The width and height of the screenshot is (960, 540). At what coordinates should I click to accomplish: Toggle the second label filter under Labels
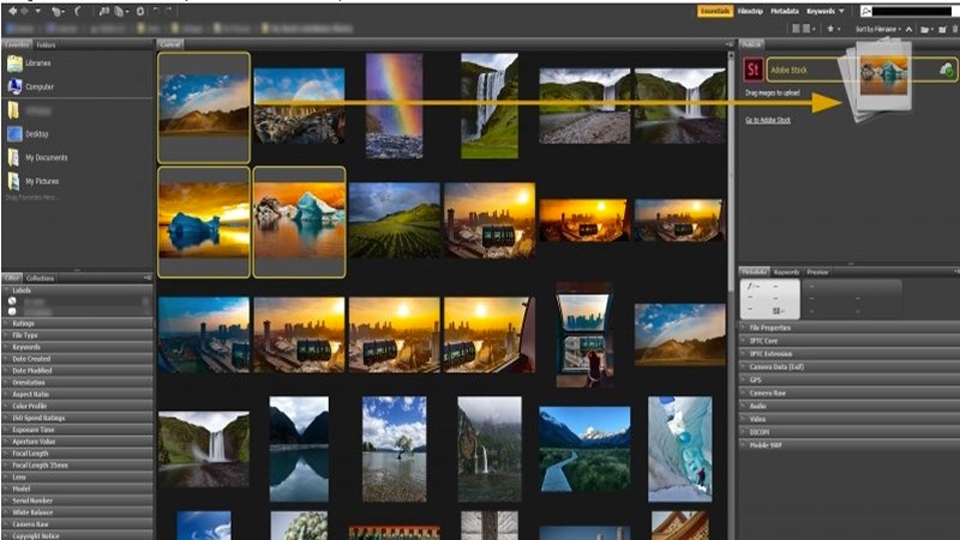tap(12, 311)
